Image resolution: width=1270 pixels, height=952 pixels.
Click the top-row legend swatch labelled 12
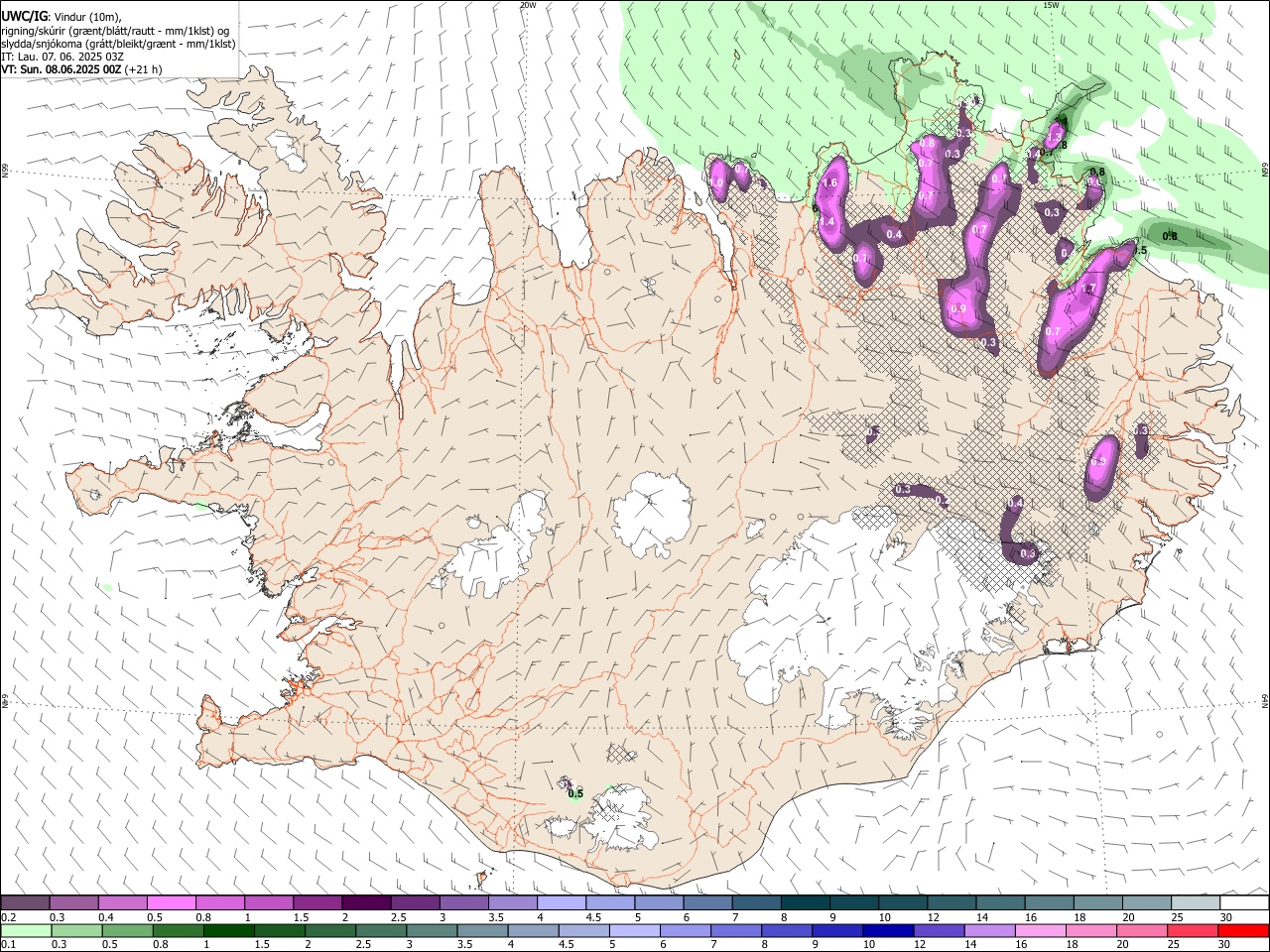pyautogui.click(x=952, y=902)
